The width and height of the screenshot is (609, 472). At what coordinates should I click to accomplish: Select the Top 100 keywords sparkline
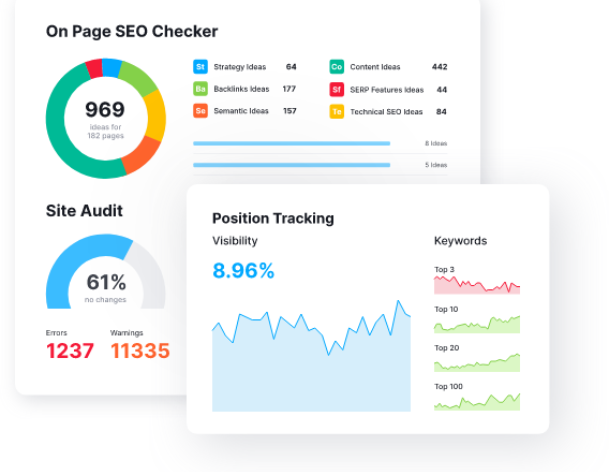[x=476, y=401]
